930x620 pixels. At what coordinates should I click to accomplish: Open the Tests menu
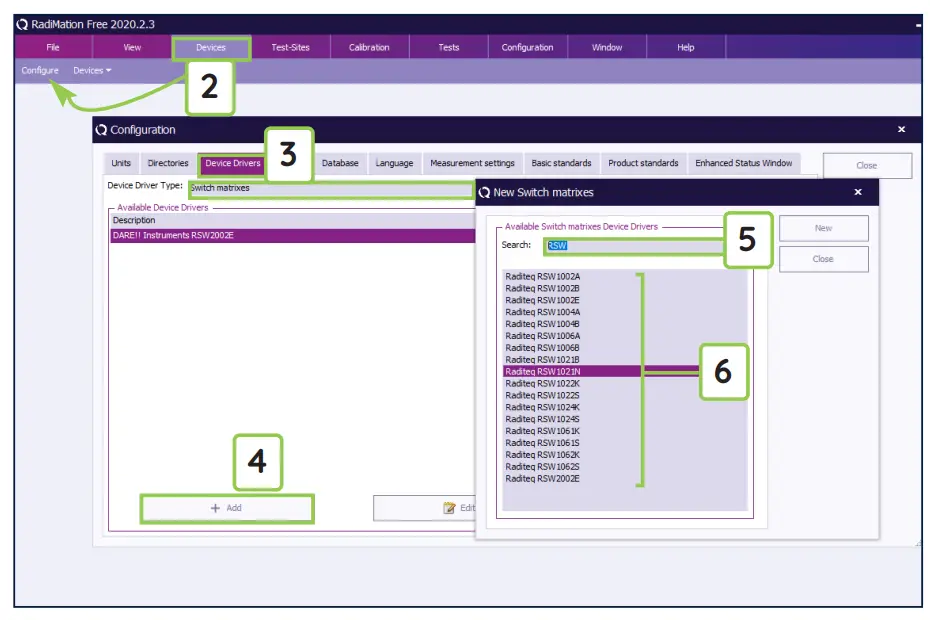(x=448, y=47)
